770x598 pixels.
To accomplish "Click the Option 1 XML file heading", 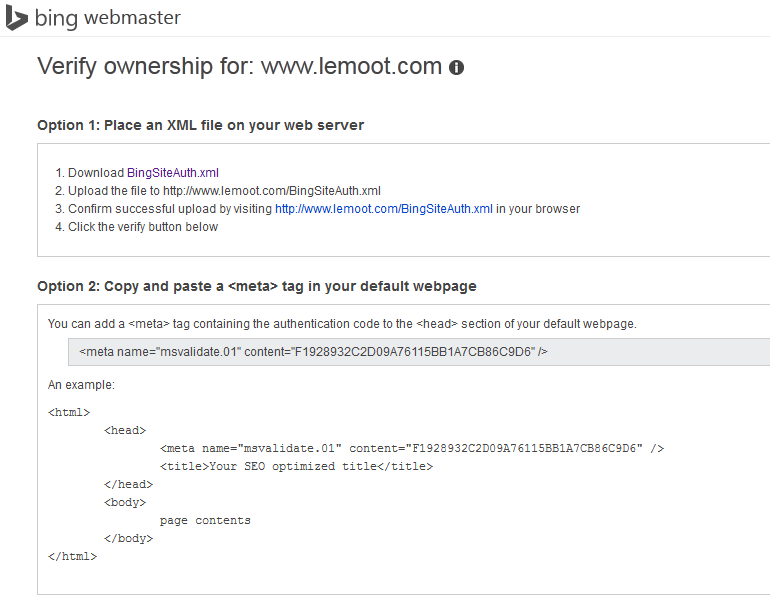I will point(200,125).
